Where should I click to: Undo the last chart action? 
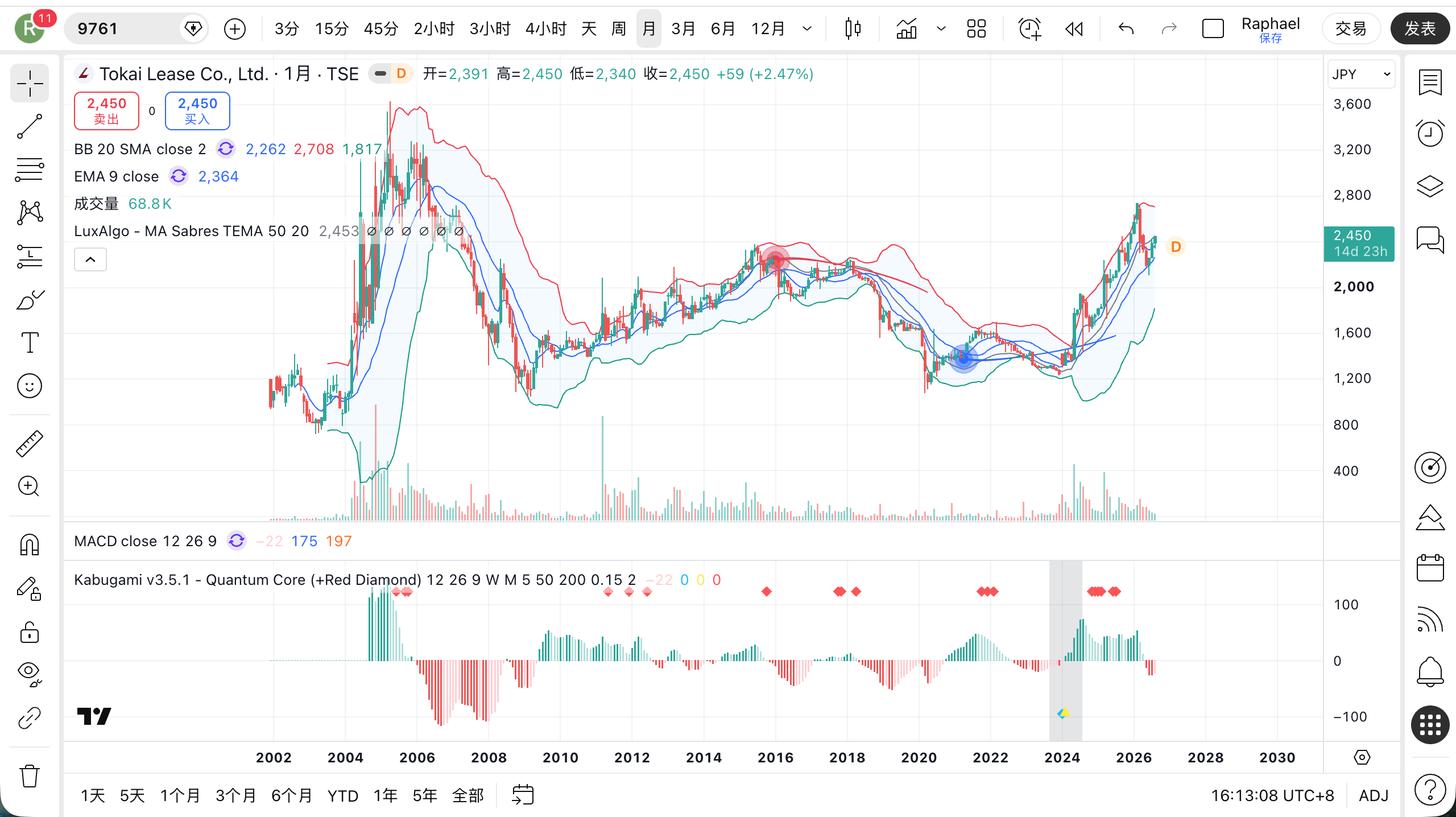point(1126,28)
